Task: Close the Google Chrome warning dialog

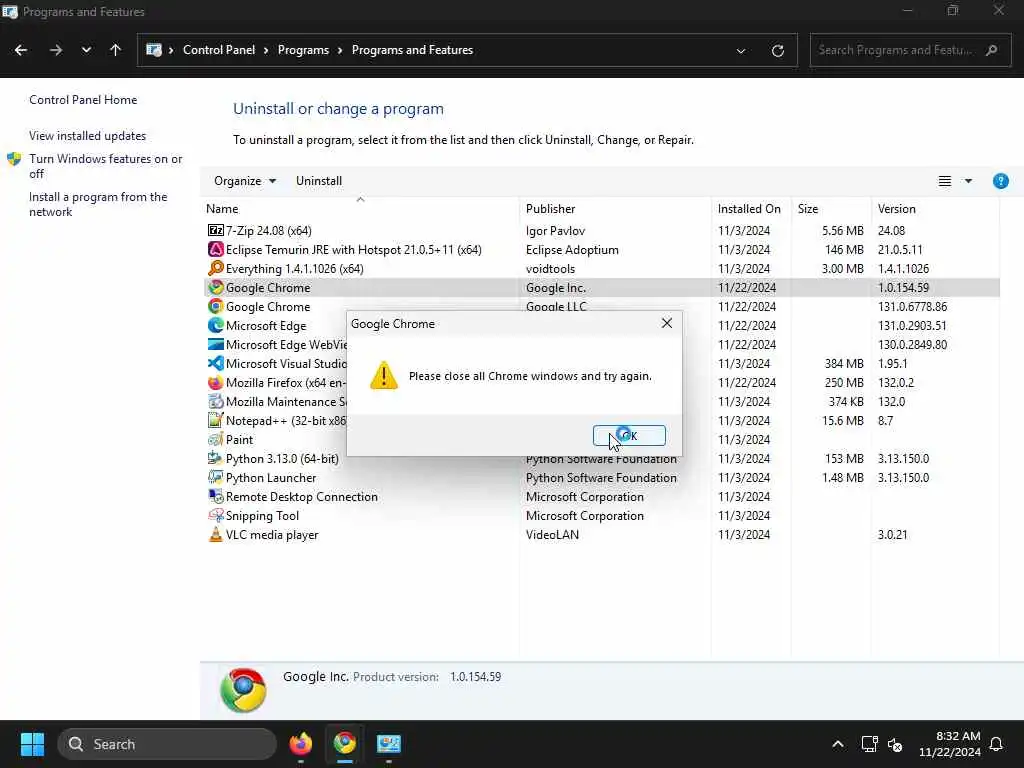Action: (666, 323)
